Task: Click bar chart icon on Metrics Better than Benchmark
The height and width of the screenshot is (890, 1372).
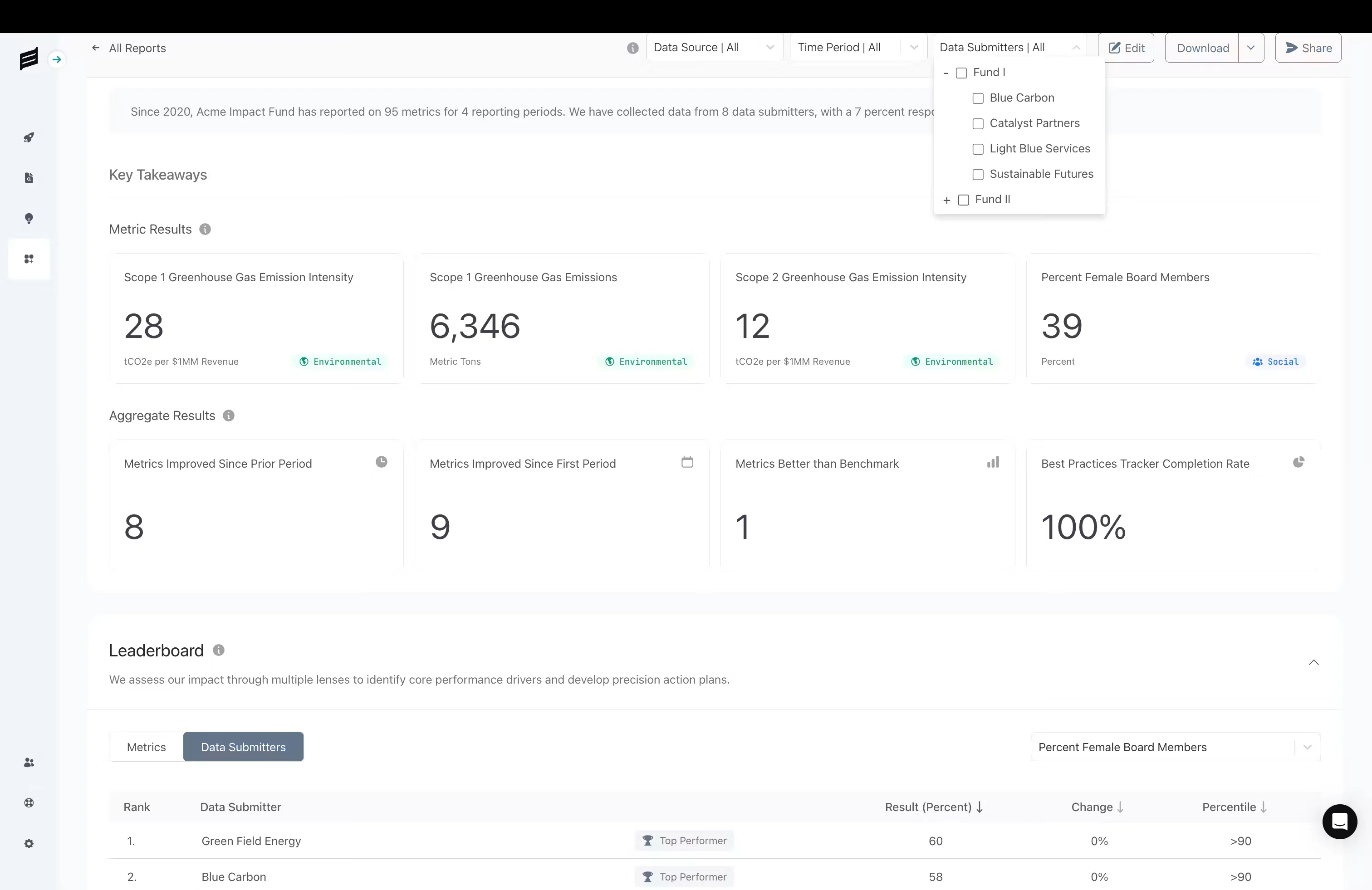Action: [x=993, y=462]
